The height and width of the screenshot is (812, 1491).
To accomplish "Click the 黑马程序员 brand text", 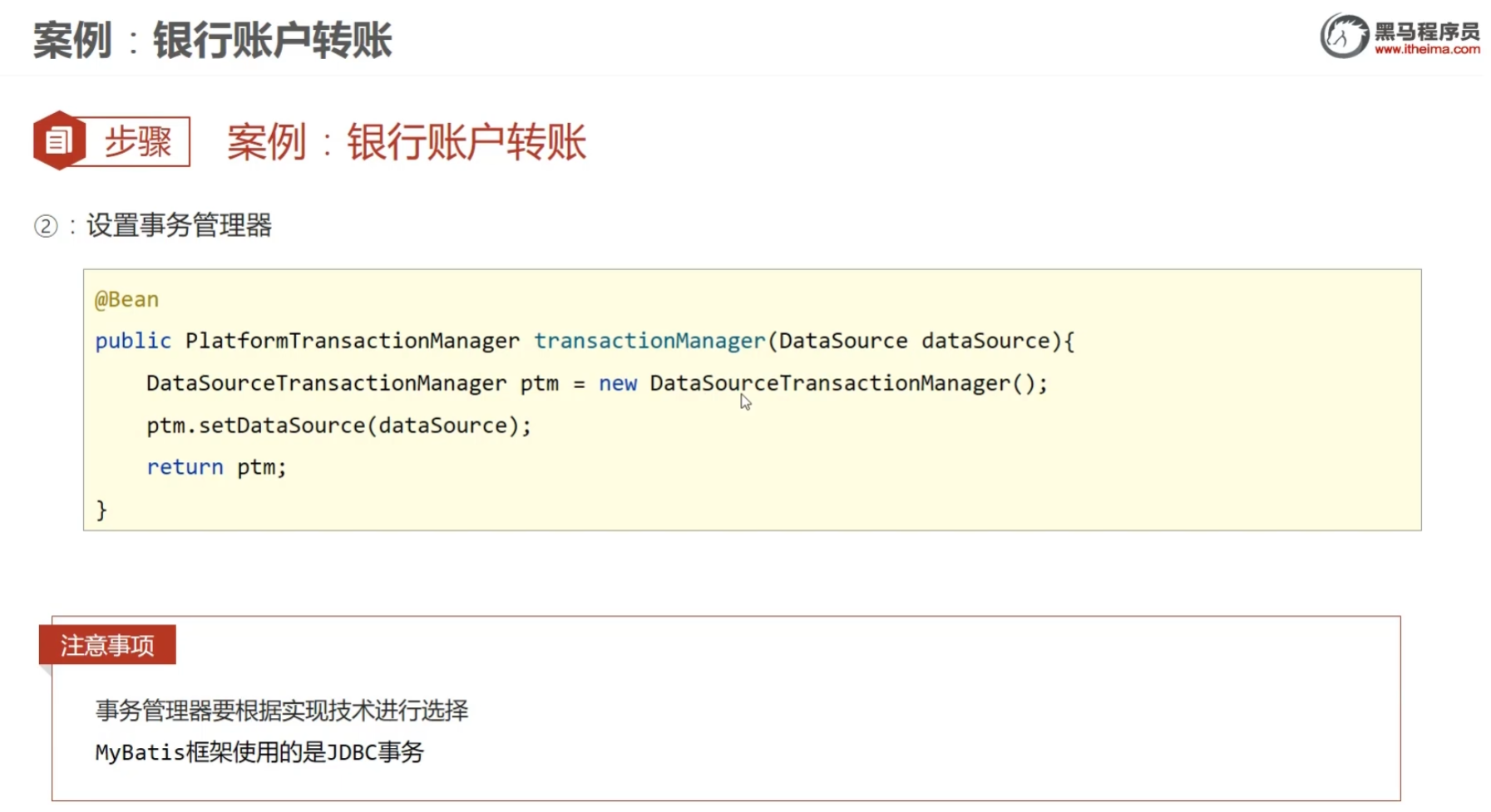I will click(1427, 31).
